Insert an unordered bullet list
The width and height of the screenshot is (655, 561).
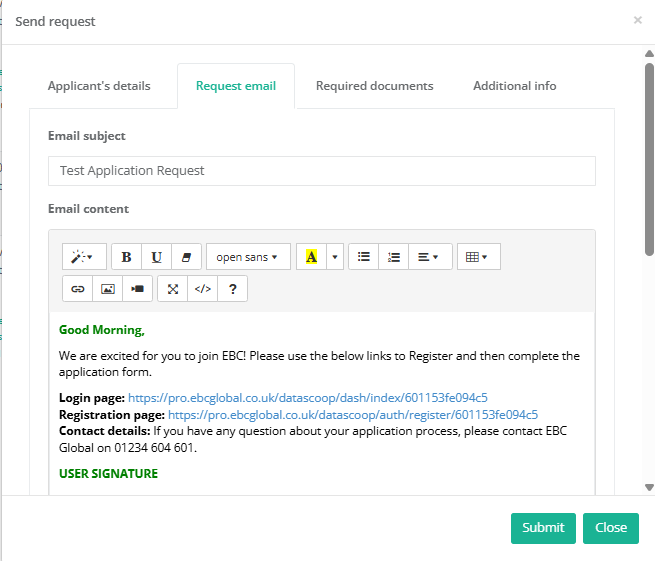[x=364, y=257]
